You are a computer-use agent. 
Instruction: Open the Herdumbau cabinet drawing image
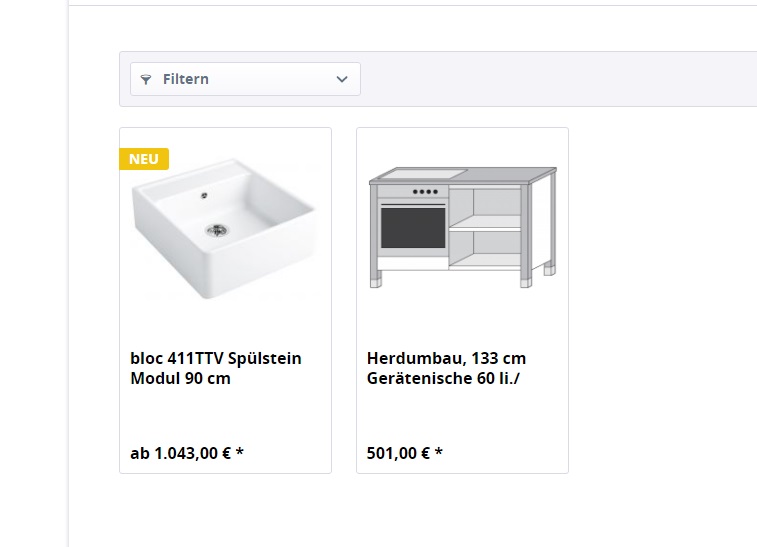(463, 227)
